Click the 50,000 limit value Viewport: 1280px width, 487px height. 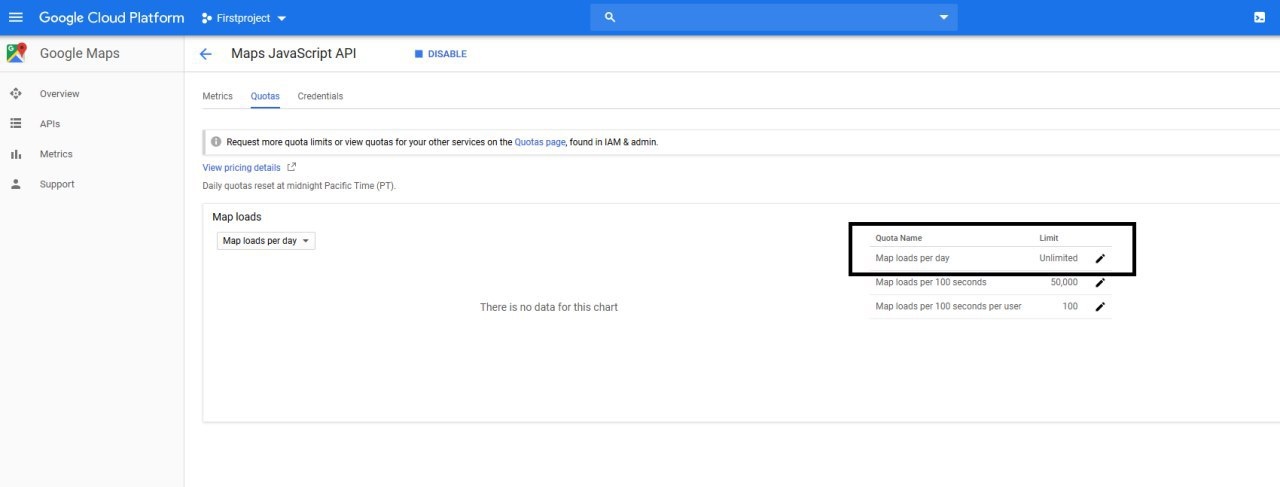pyautogui.click(x=1064, y=282)
